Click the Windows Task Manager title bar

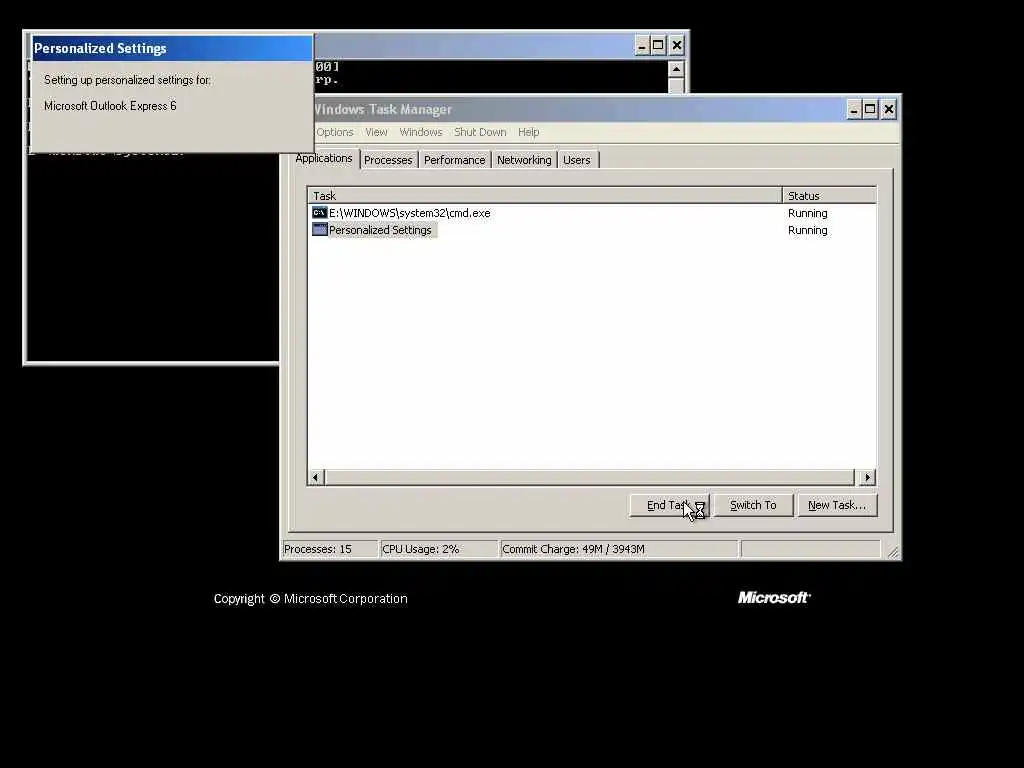(x=578, y=109)
